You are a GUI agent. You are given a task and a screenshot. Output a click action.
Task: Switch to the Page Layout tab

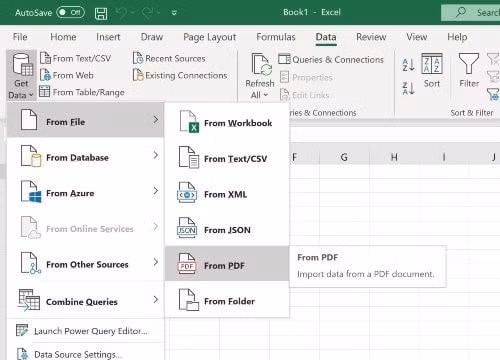210,37
